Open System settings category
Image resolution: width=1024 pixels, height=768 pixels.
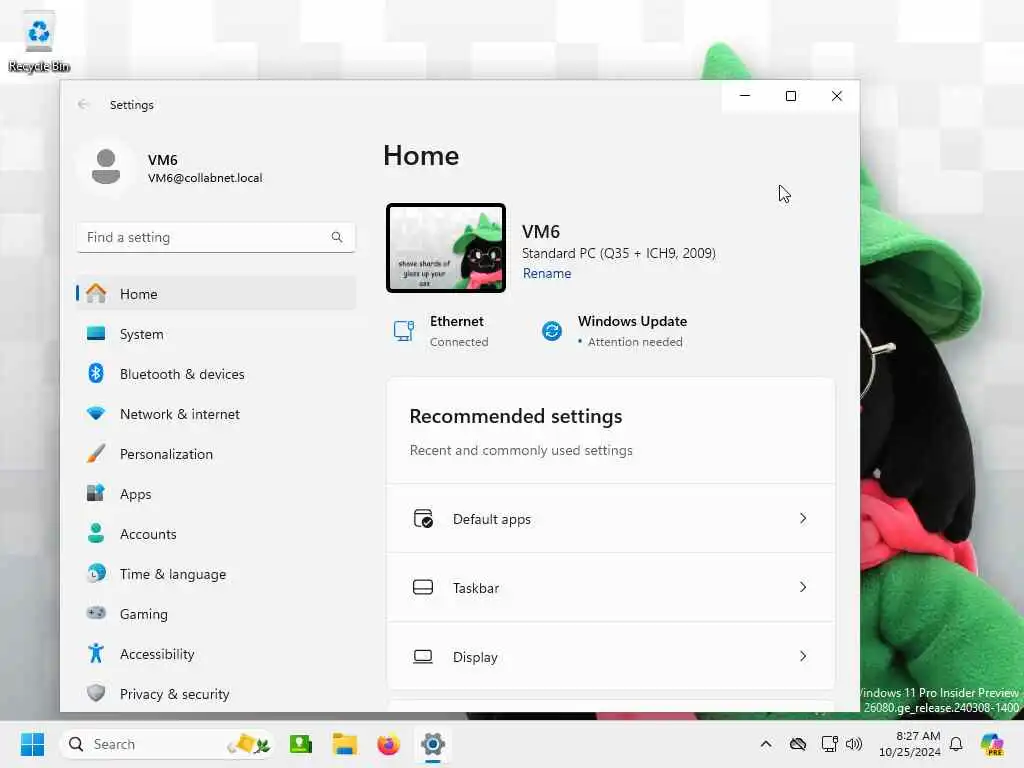coord(216,334)
